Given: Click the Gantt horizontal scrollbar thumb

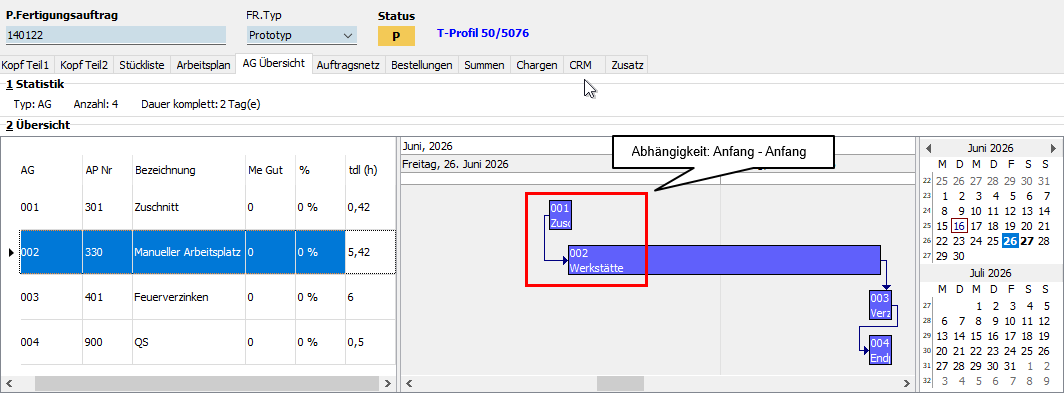Looking at the screenshot, I should coord(620,383).
